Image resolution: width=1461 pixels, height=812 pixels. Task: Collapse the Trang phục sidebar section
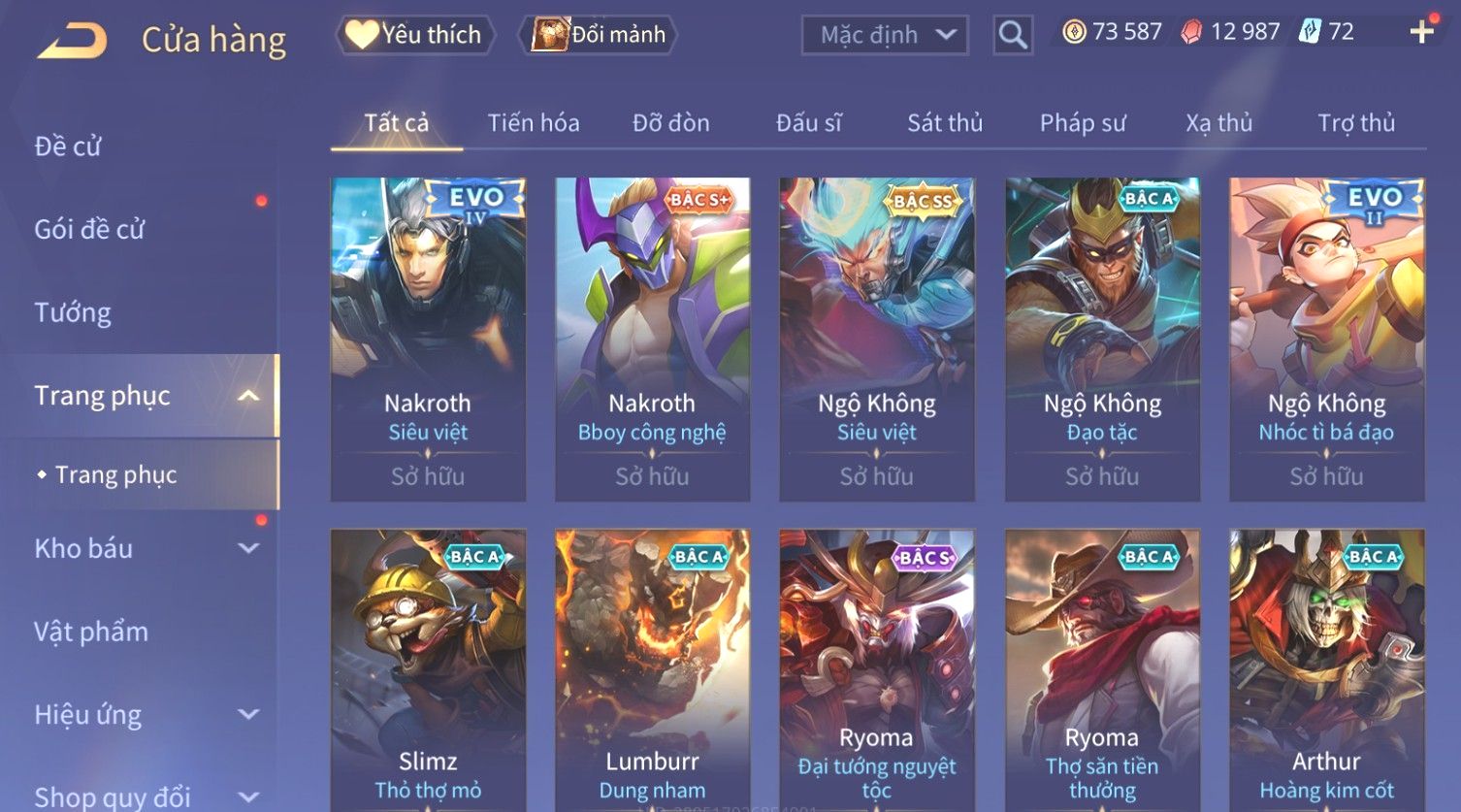(248, 396)
